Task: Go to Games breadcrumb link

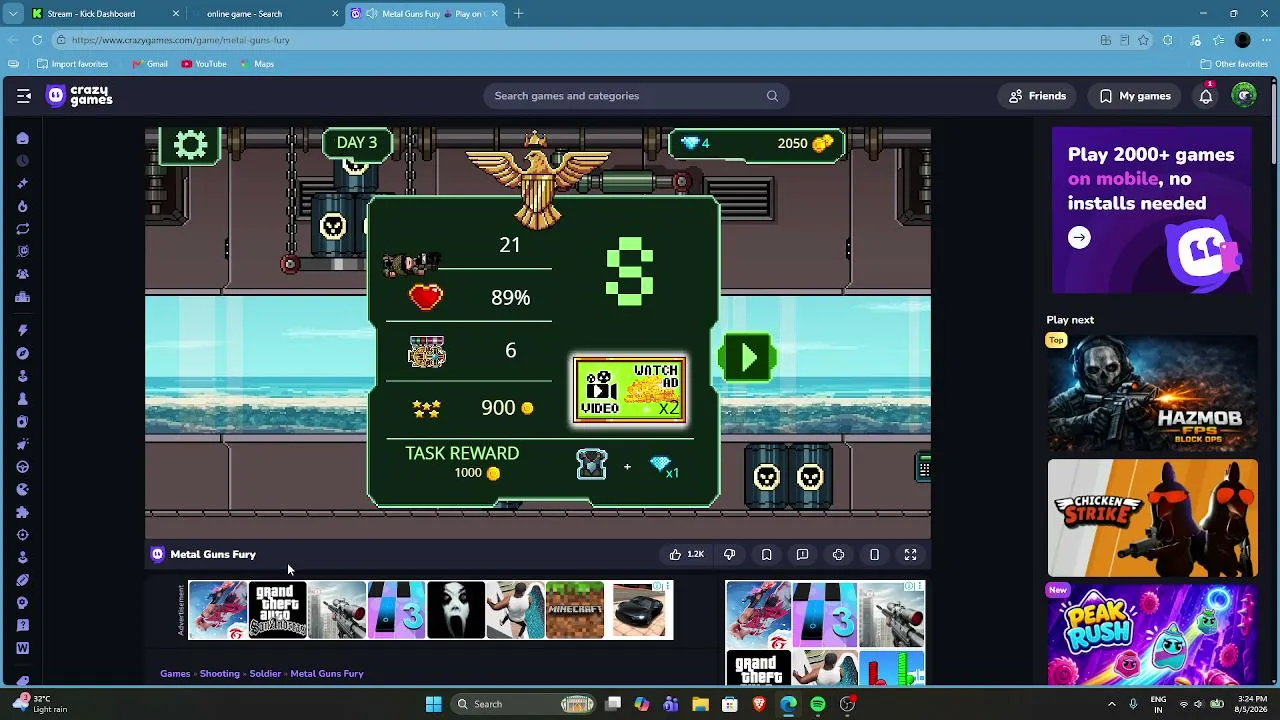Action: [175, 674]
